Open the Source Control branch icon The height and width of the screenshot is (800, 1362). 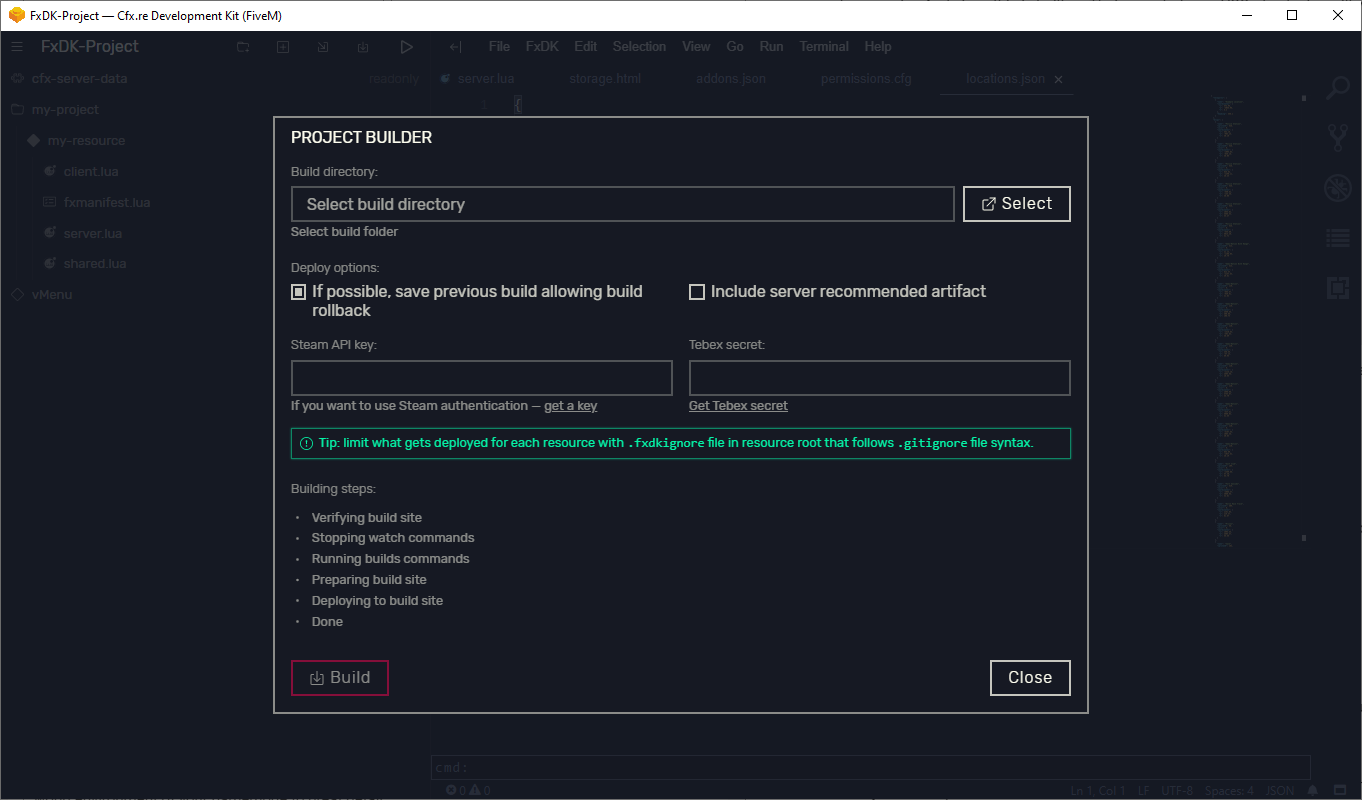[x=1337, y=137]
